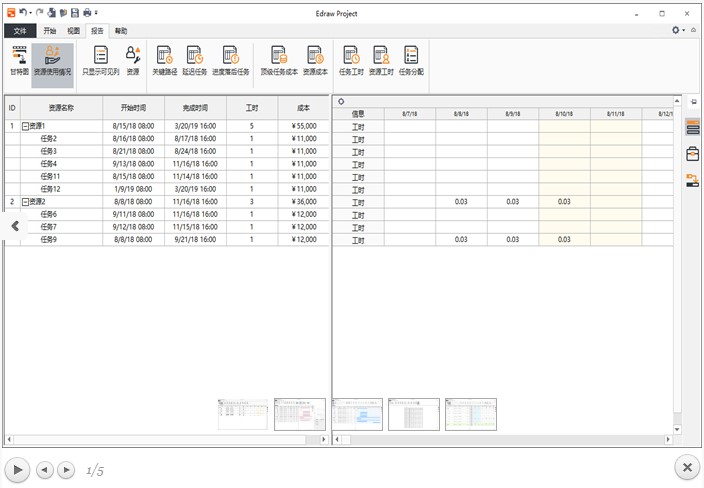The width and height of the screenshot is (704, 488).
Task: Click the 只显示可见列 report icon
Action: pyautogui.click(x=100, y=61)
